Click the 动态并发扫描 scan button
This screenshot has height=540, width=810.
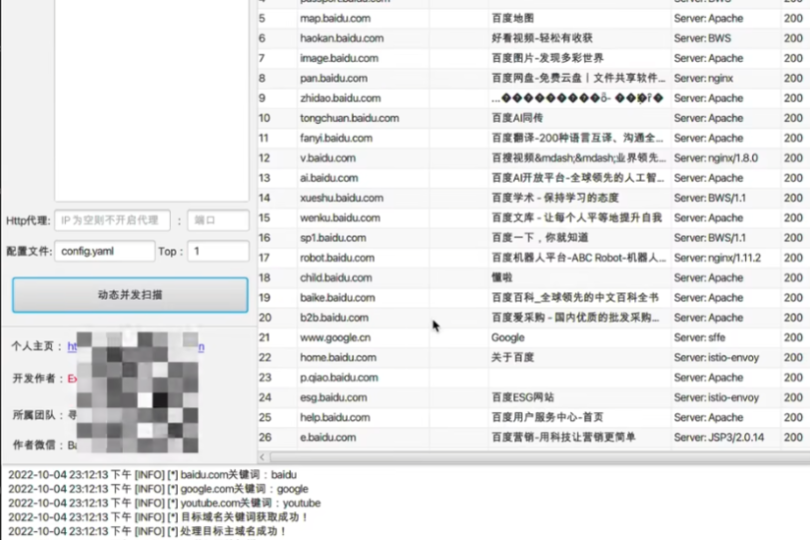click(130, 295)
